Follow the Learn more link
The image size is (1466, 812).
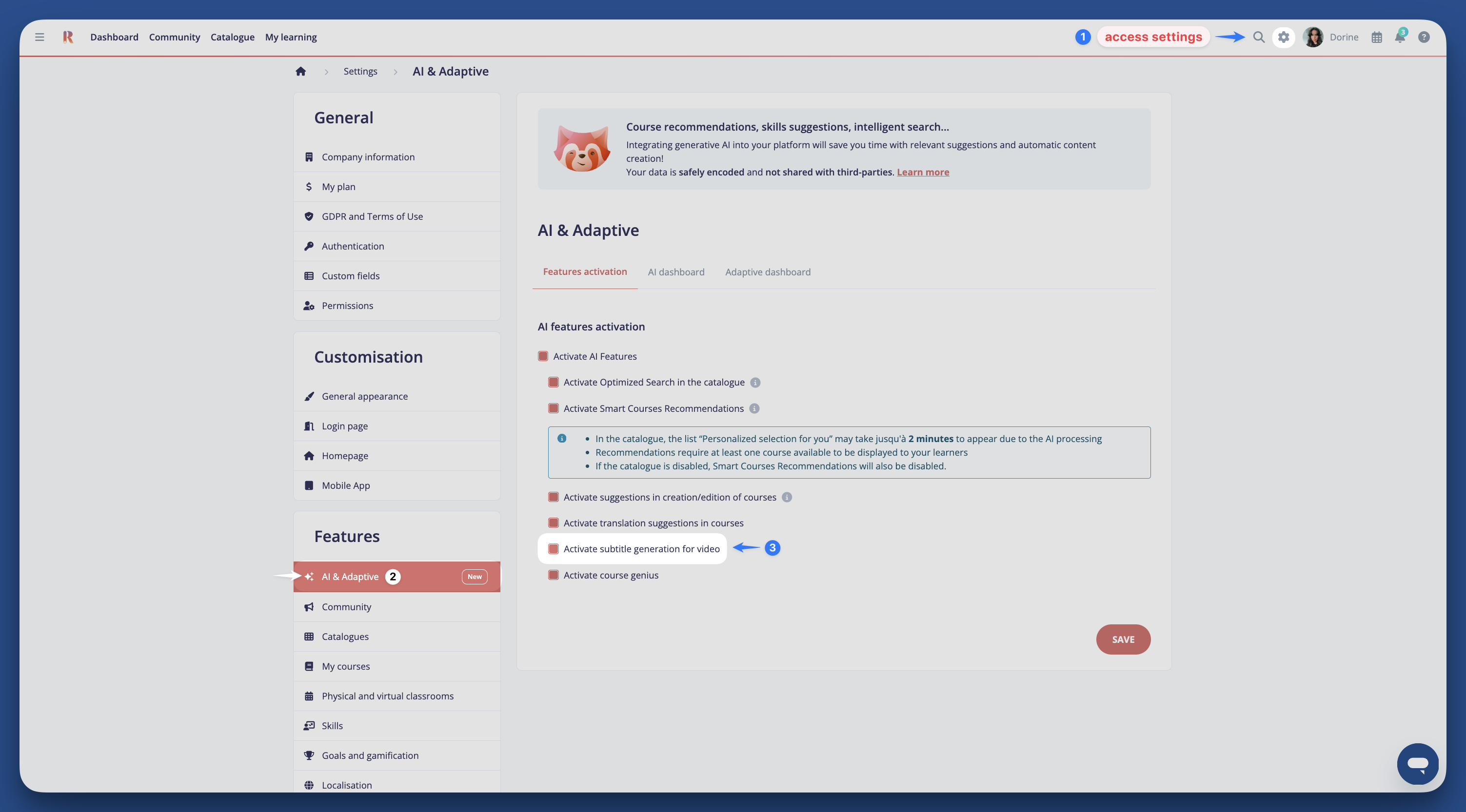[x=923, y=173]
